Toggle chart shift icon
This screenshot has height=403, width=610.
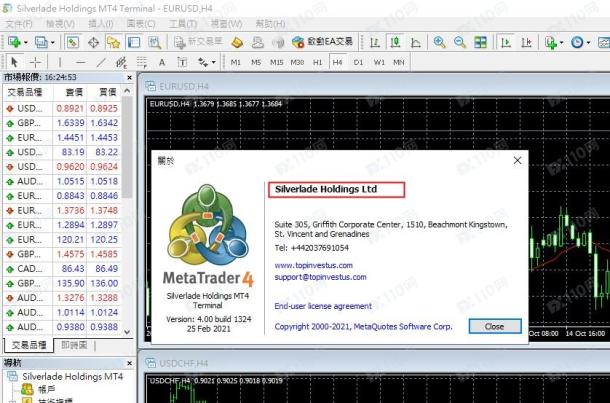(x=526, y=42)
